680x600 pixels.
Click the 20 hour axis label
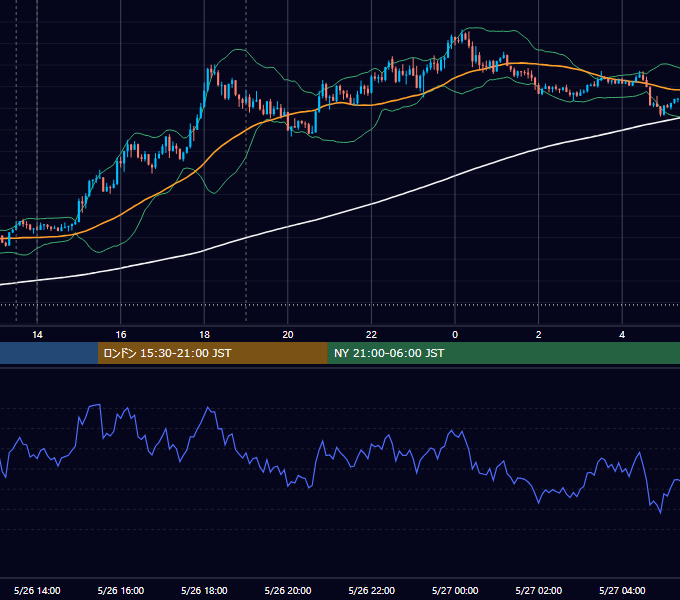click(288, 335)
